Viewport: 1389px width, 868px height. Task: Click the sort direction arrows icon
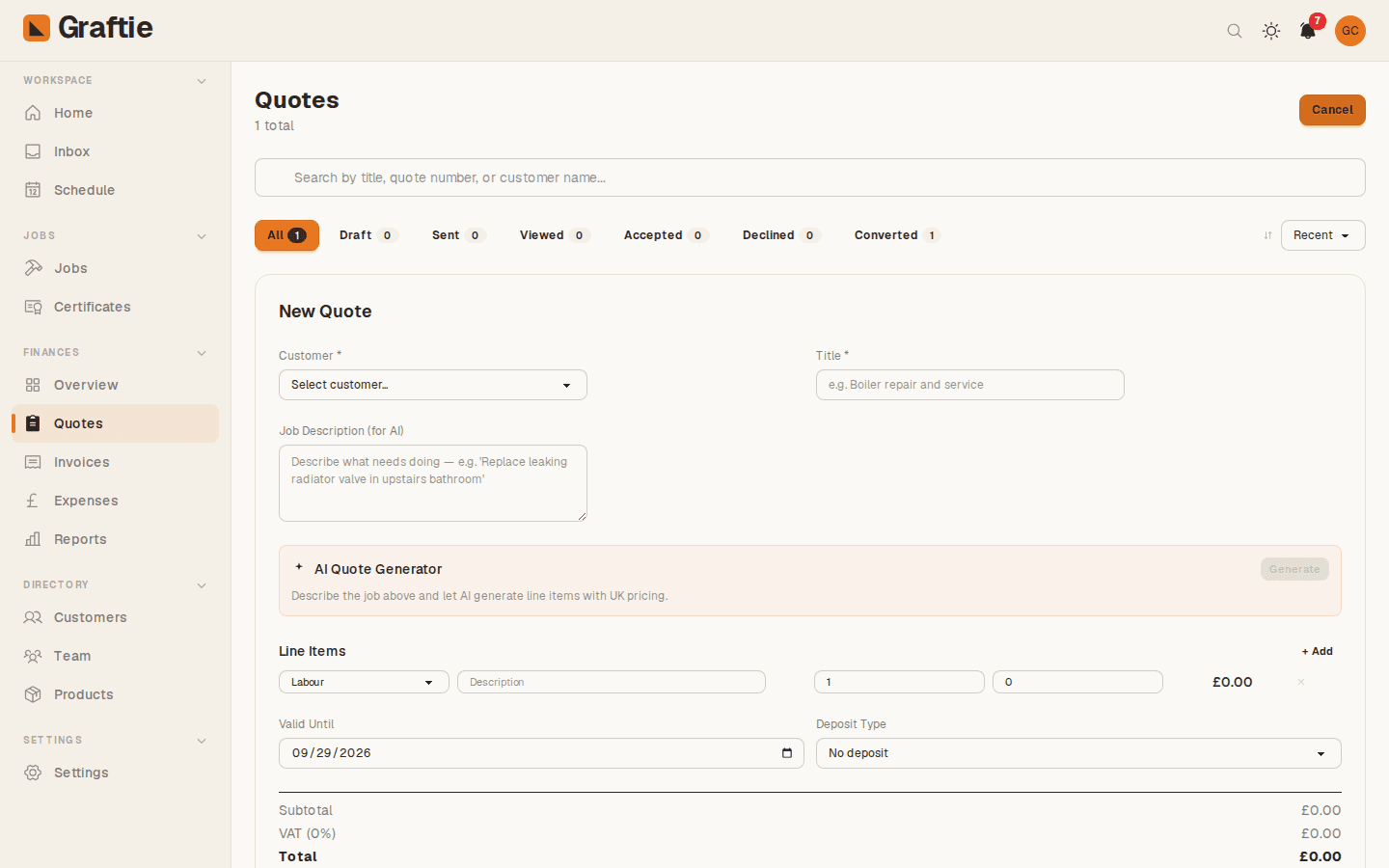(1267, 235)
